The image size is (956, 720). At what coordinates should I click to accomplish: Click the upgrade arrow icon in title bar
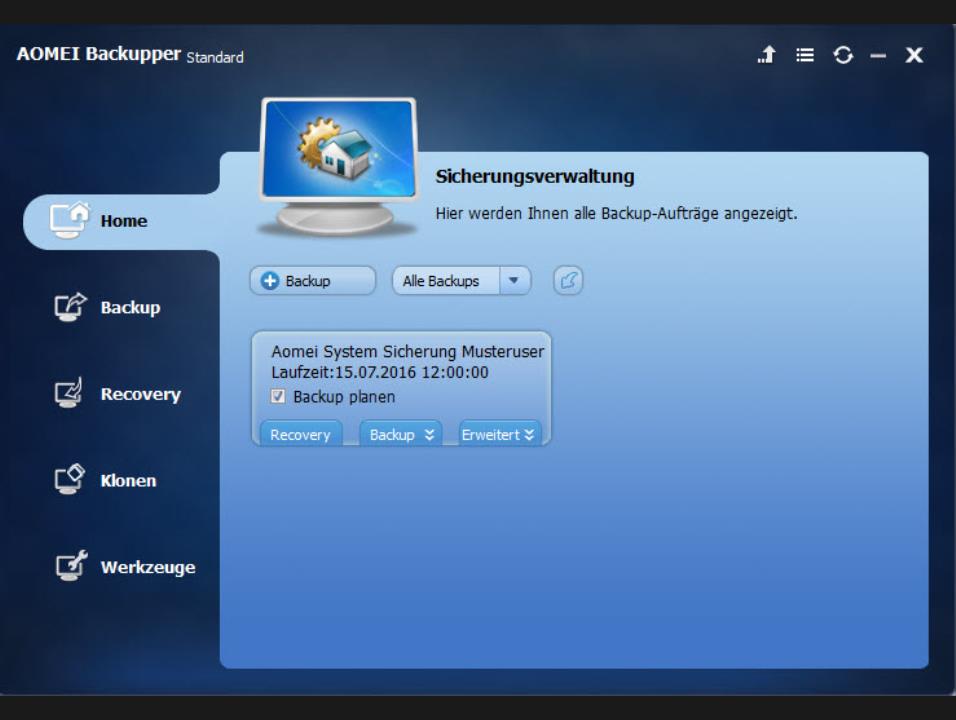click(766, 56)
